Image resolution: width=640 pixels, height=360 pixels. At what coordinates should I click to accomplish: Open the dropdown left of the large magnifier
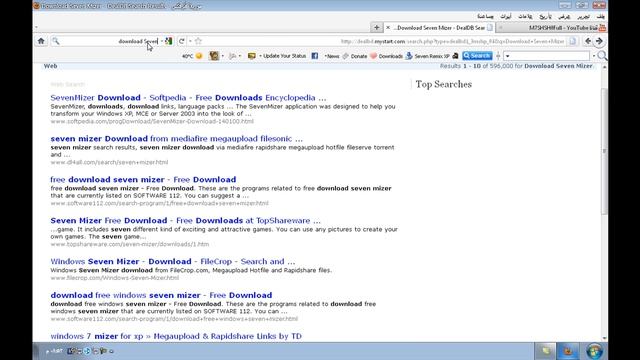coord(594,56)
